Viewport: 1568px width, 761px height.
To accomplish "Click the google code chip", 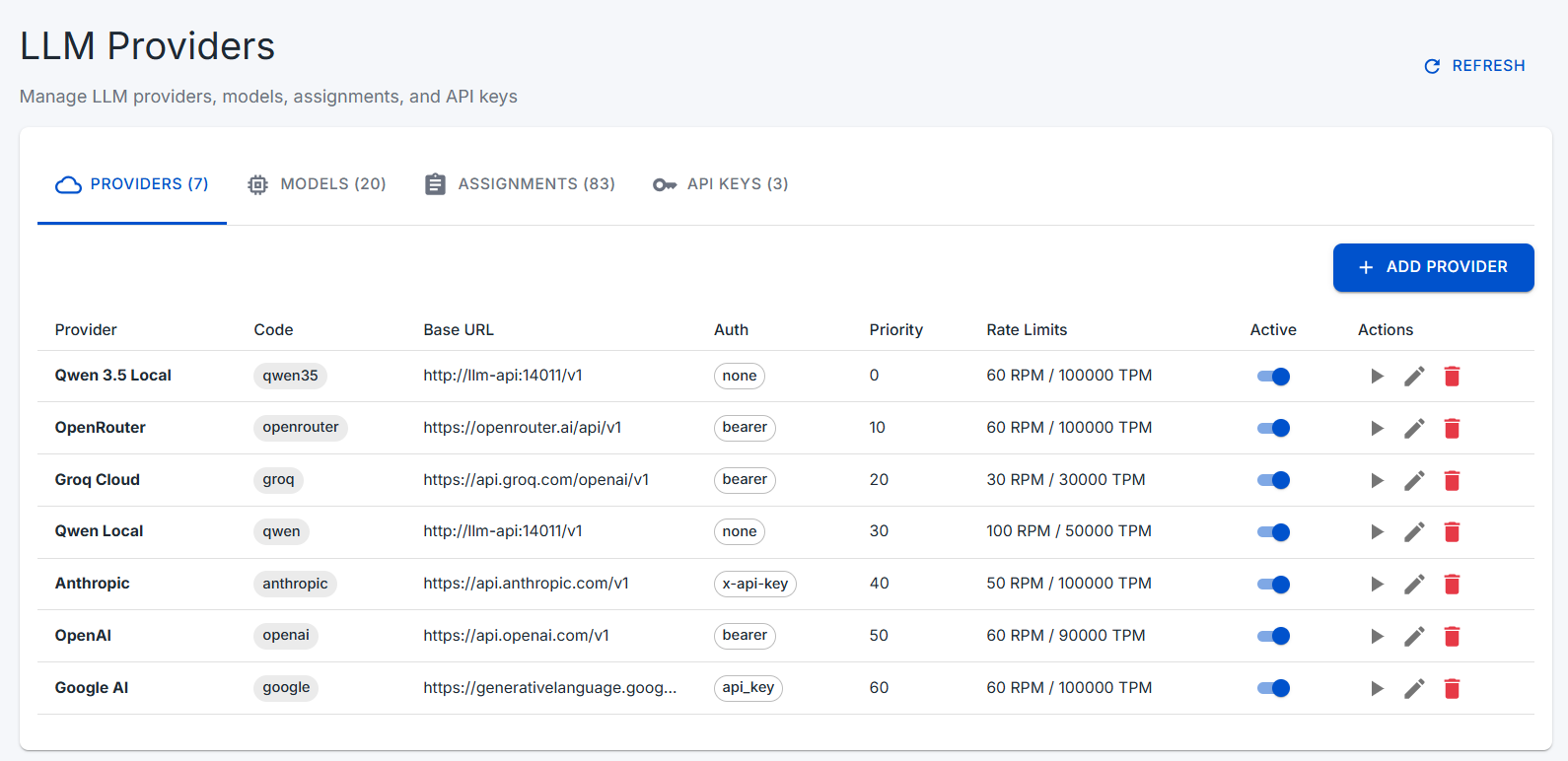I will tap(286, 688).
